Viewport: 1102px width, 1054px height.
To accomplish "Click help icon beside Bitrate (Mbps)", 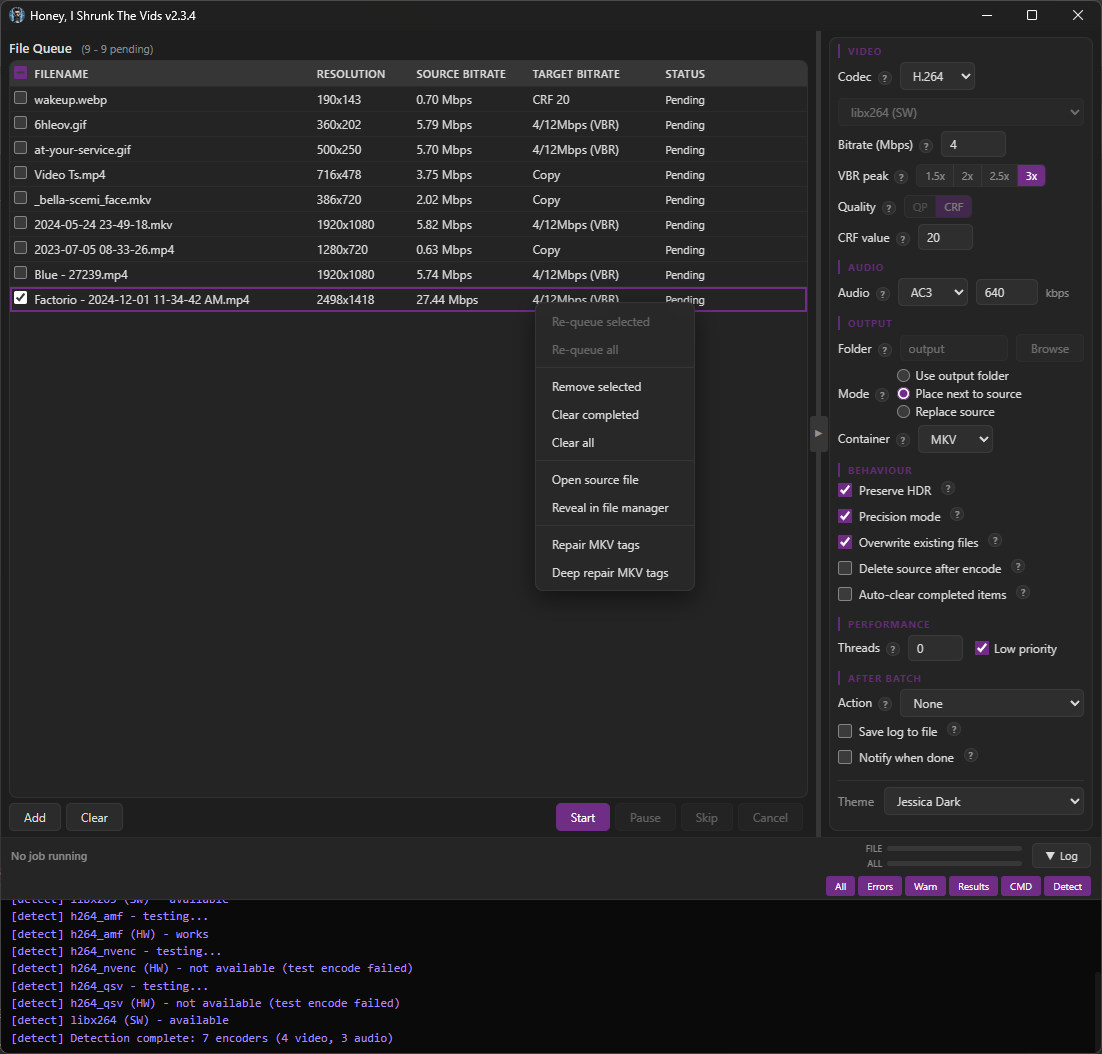I will point(925,145).
